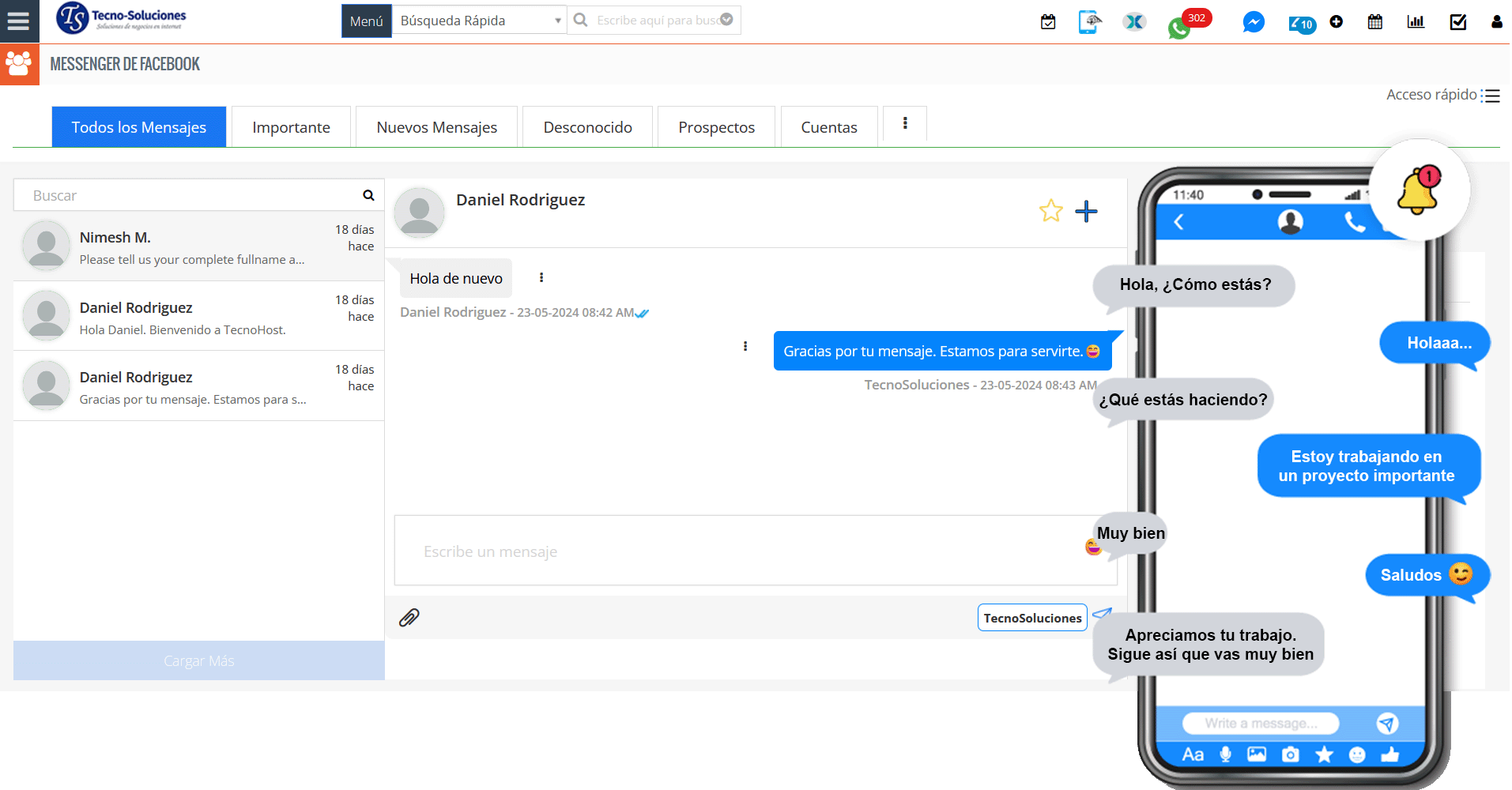1512x790 pixels.
Task: Open the Desconocido messages tab
Action: click(x=586, y=126)
